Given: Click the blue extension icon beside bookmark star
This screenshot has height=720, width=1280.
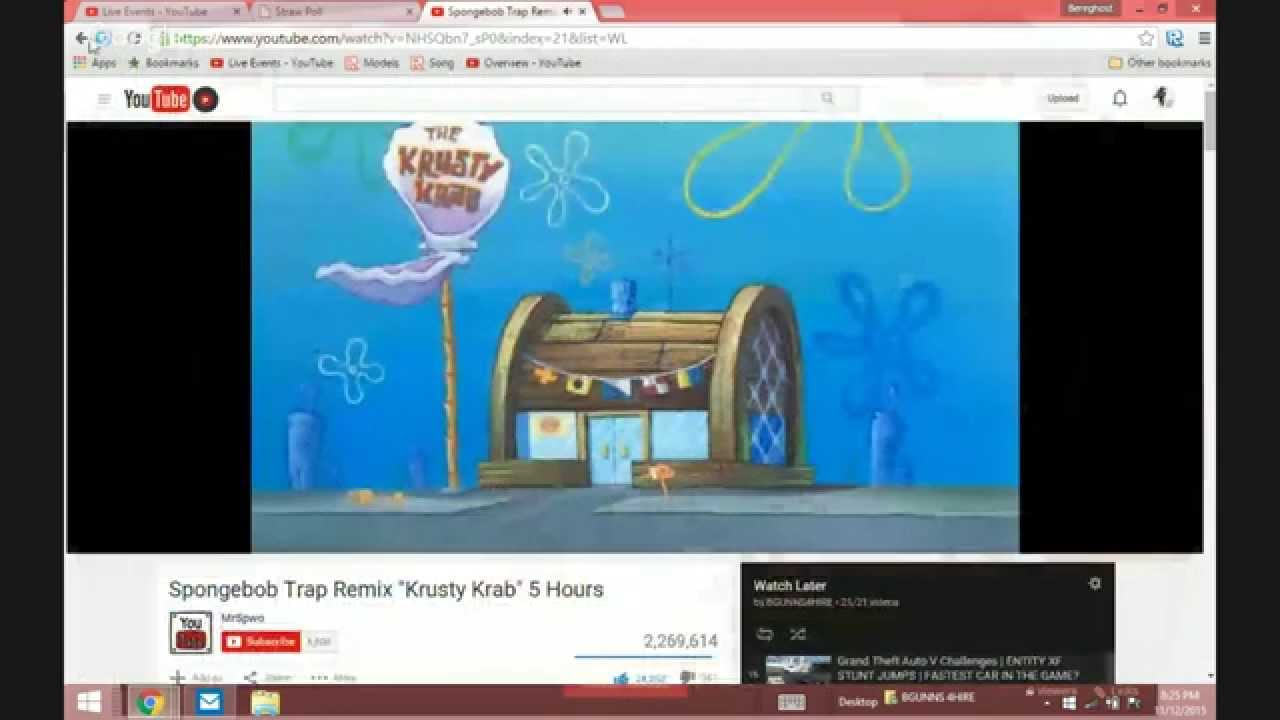Looking at the screenshot, I should point(1175,38).
